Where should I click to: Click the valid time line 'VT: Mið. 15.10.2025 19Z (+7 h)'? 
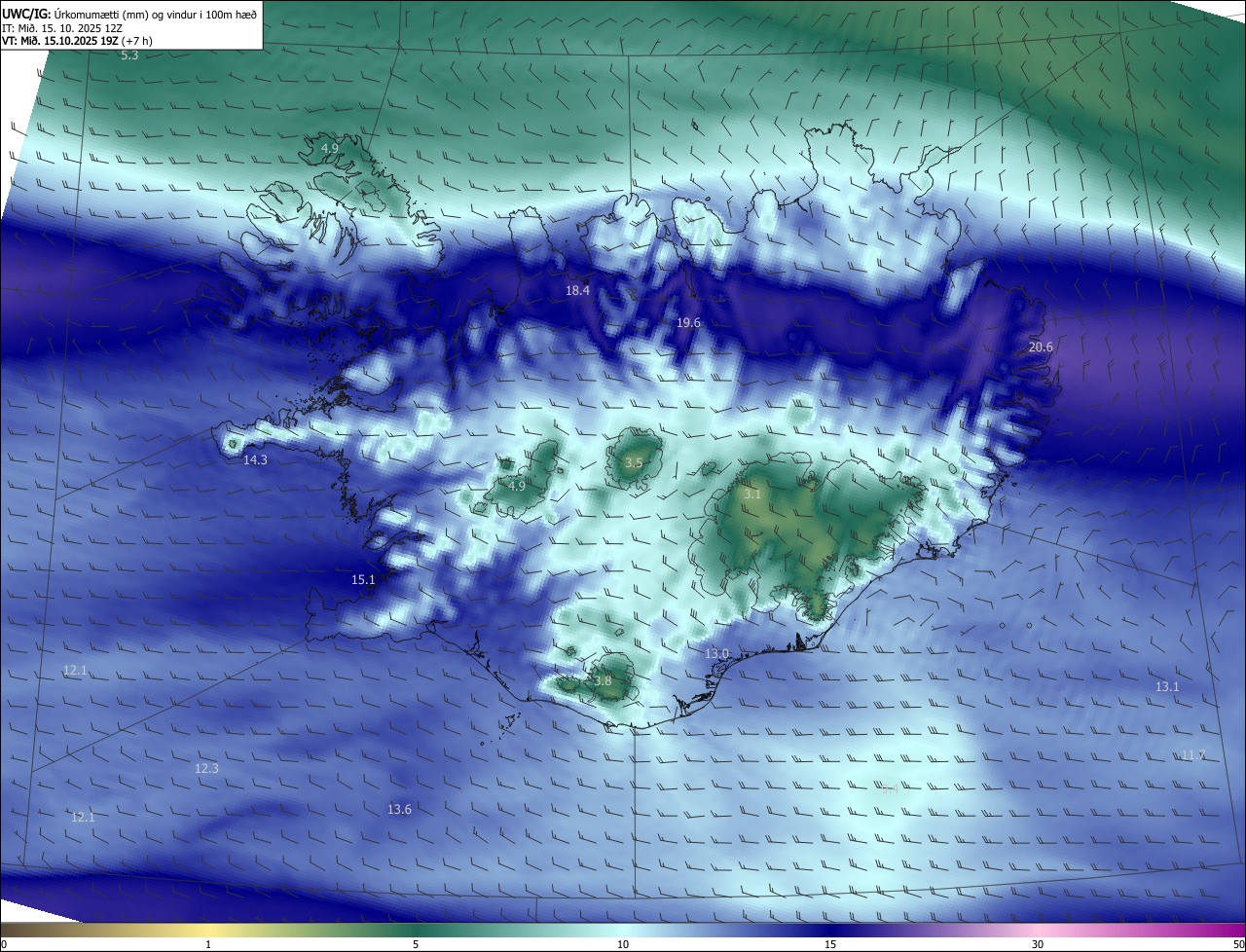coord(77,41)
